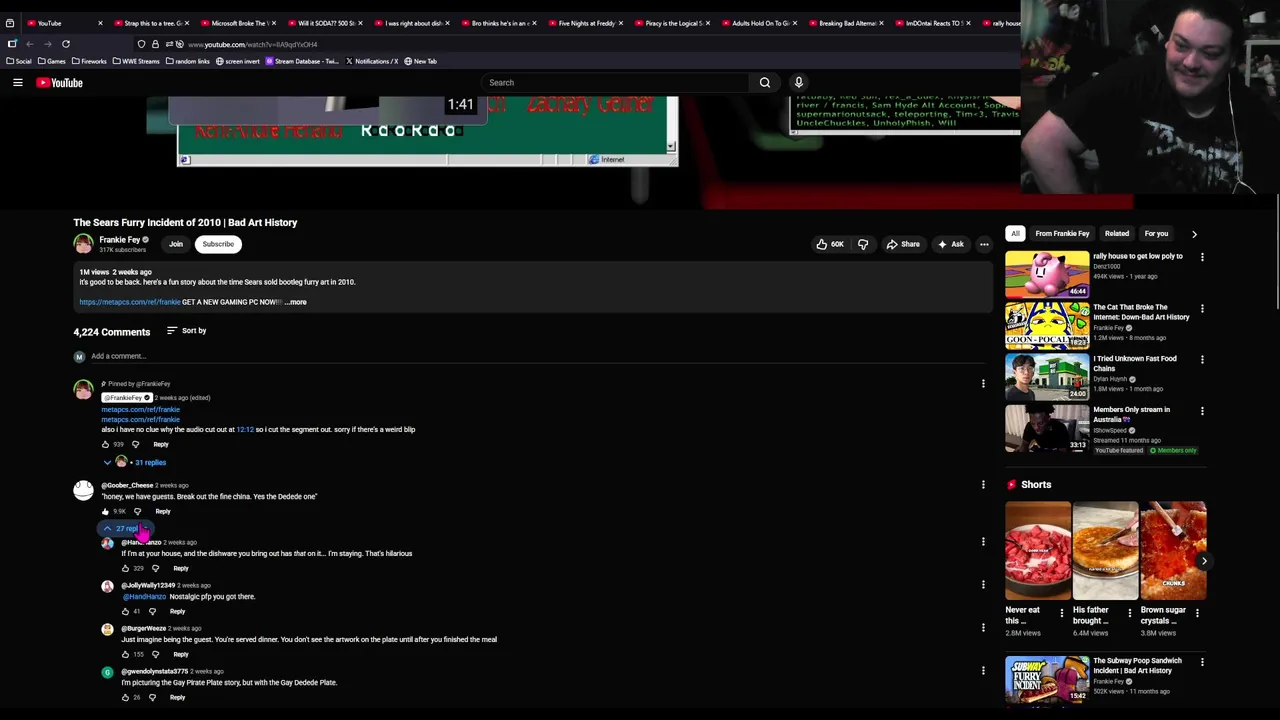This screenshot has width=1280, height=720.
Task: Show next Shorts with the arrow
Action: tap(1204, 561)
